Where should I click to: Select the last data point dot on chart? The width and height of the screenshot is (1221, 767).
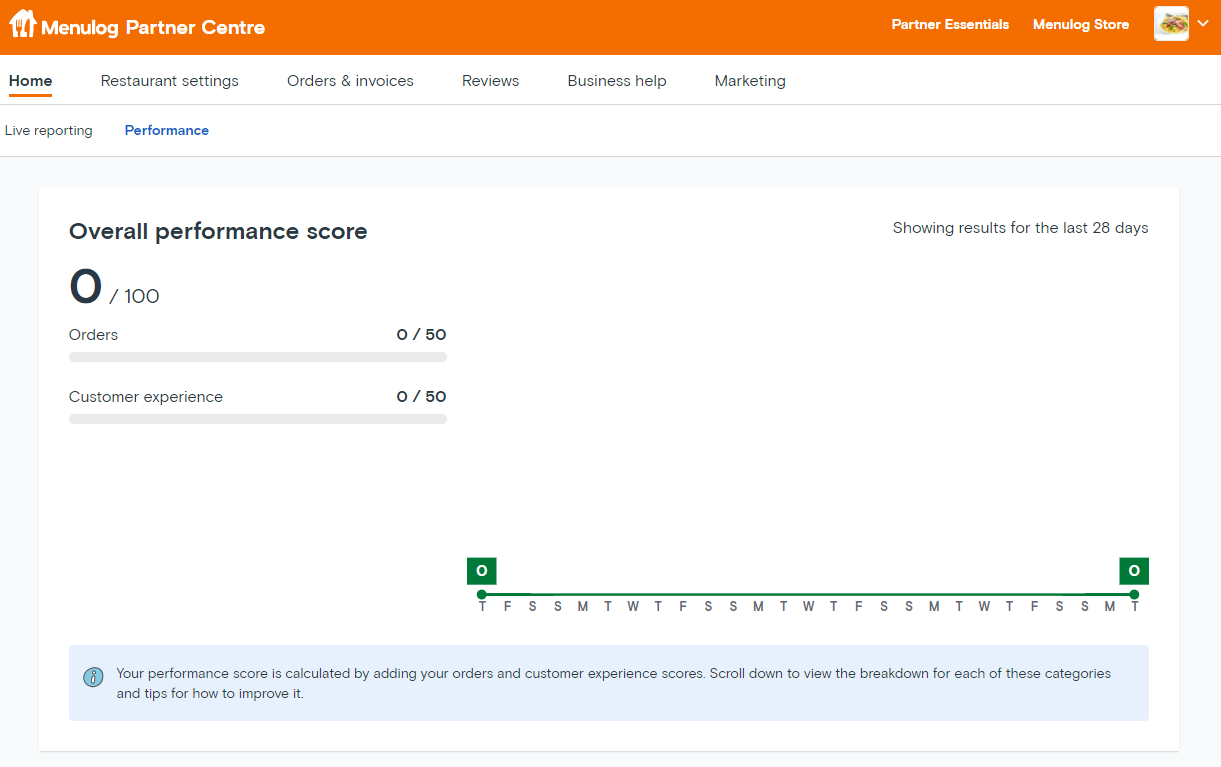coord(1134,594)
